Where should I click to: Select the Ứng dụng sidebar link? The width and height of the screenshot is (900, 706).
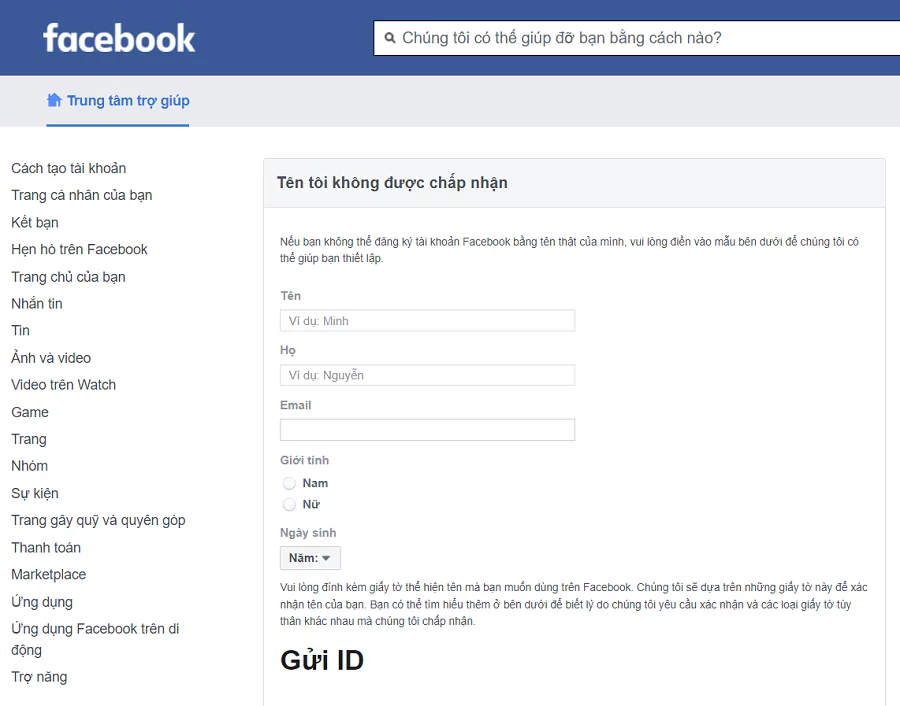(x=42, y=602)
